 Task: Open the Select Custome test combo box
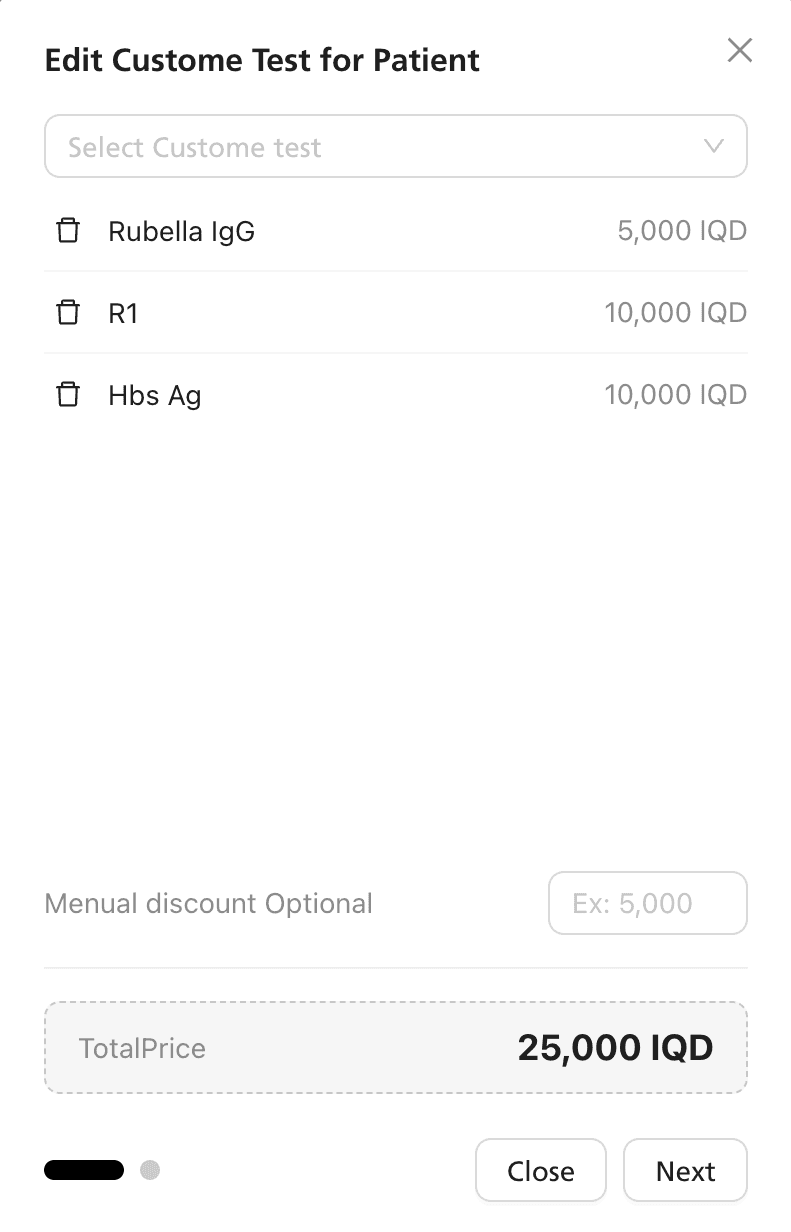click(x=396, y=147)
